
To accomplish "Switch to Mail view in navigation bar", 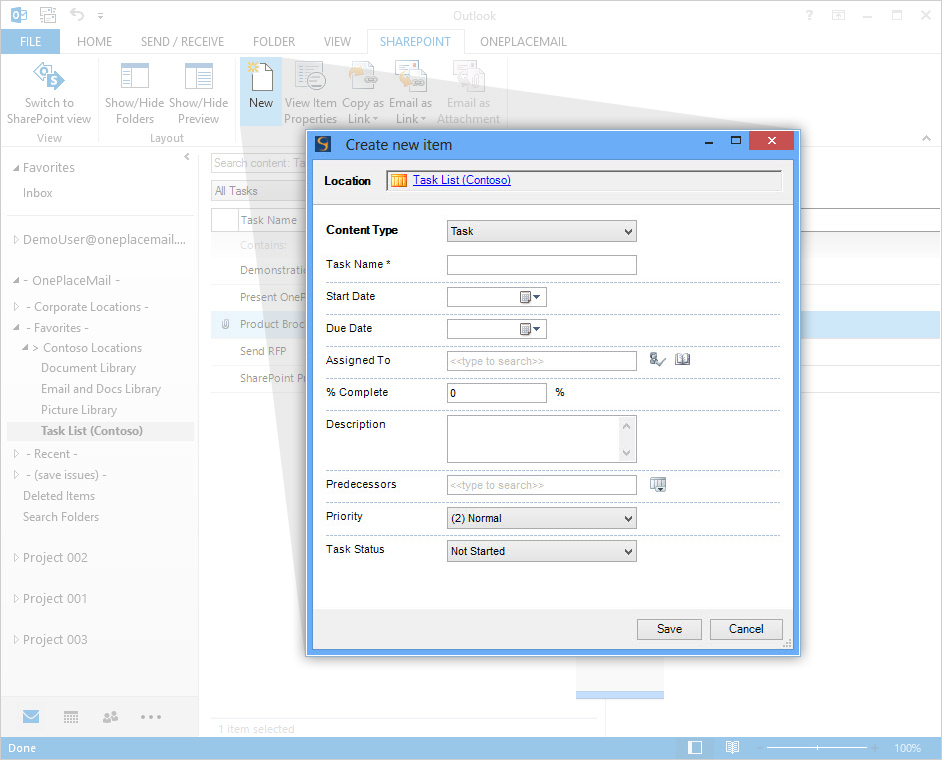I will pos(31,716).
